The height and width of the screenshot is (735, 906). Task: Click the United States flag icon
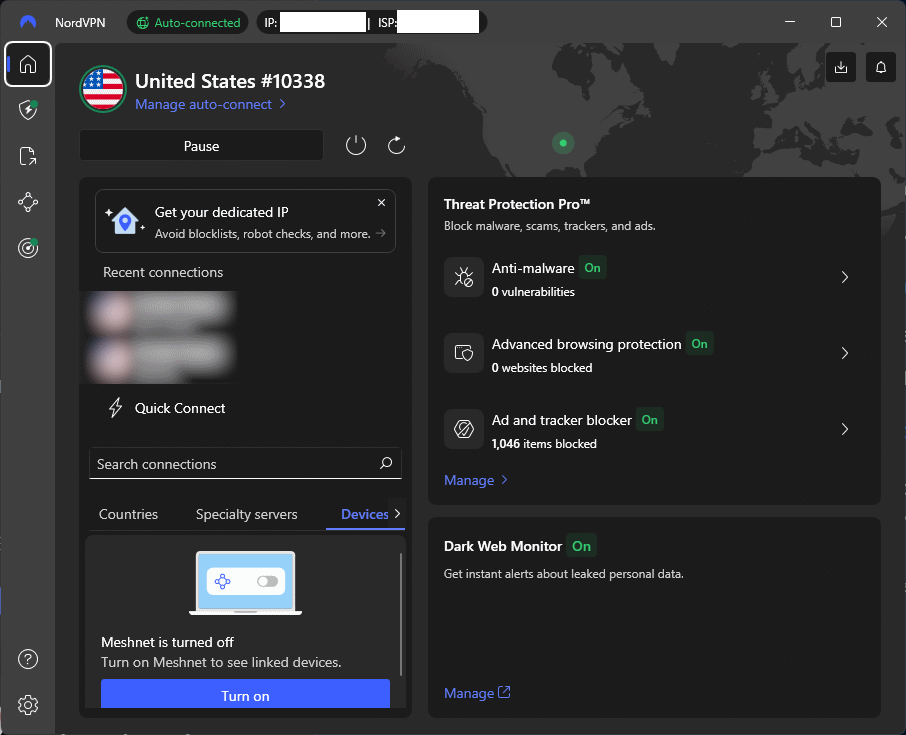tap(103, 89)
